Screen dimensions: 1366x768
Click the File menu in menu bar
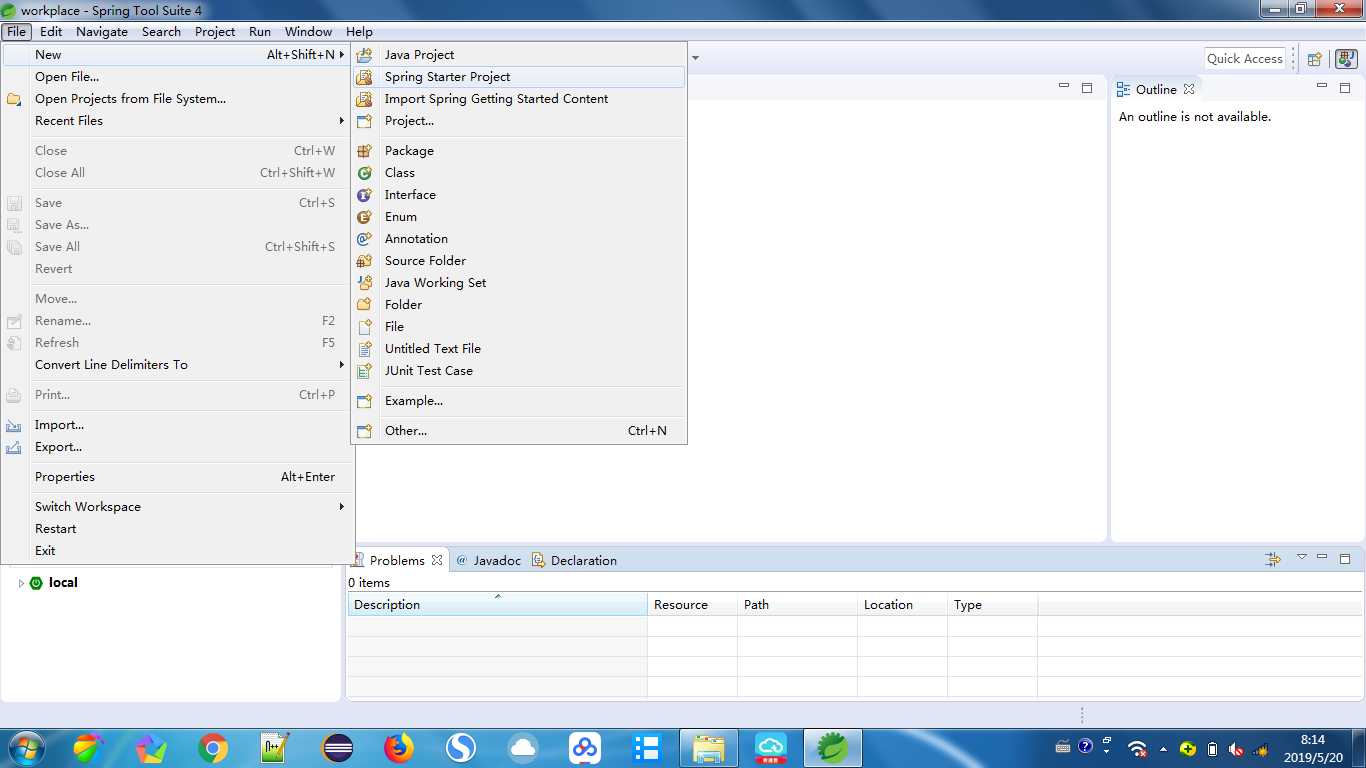[16, 31]
